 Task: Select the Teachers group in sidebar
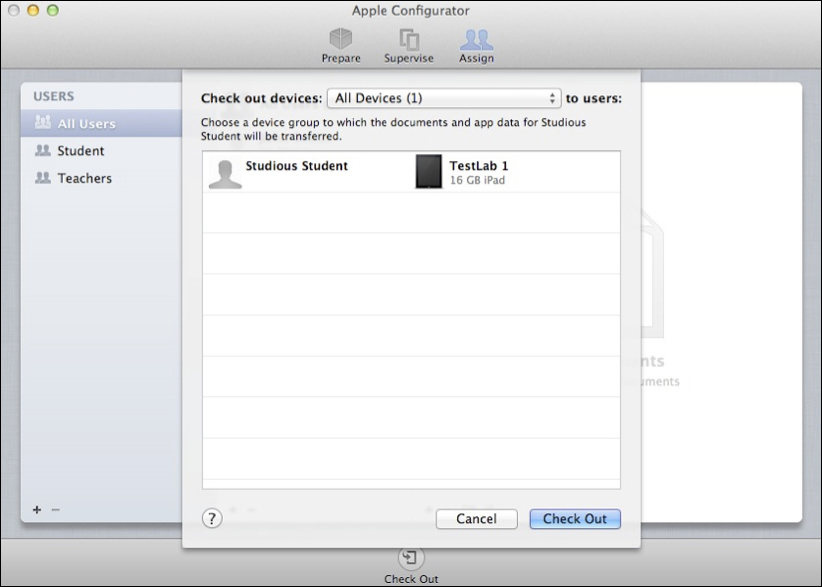101,178
